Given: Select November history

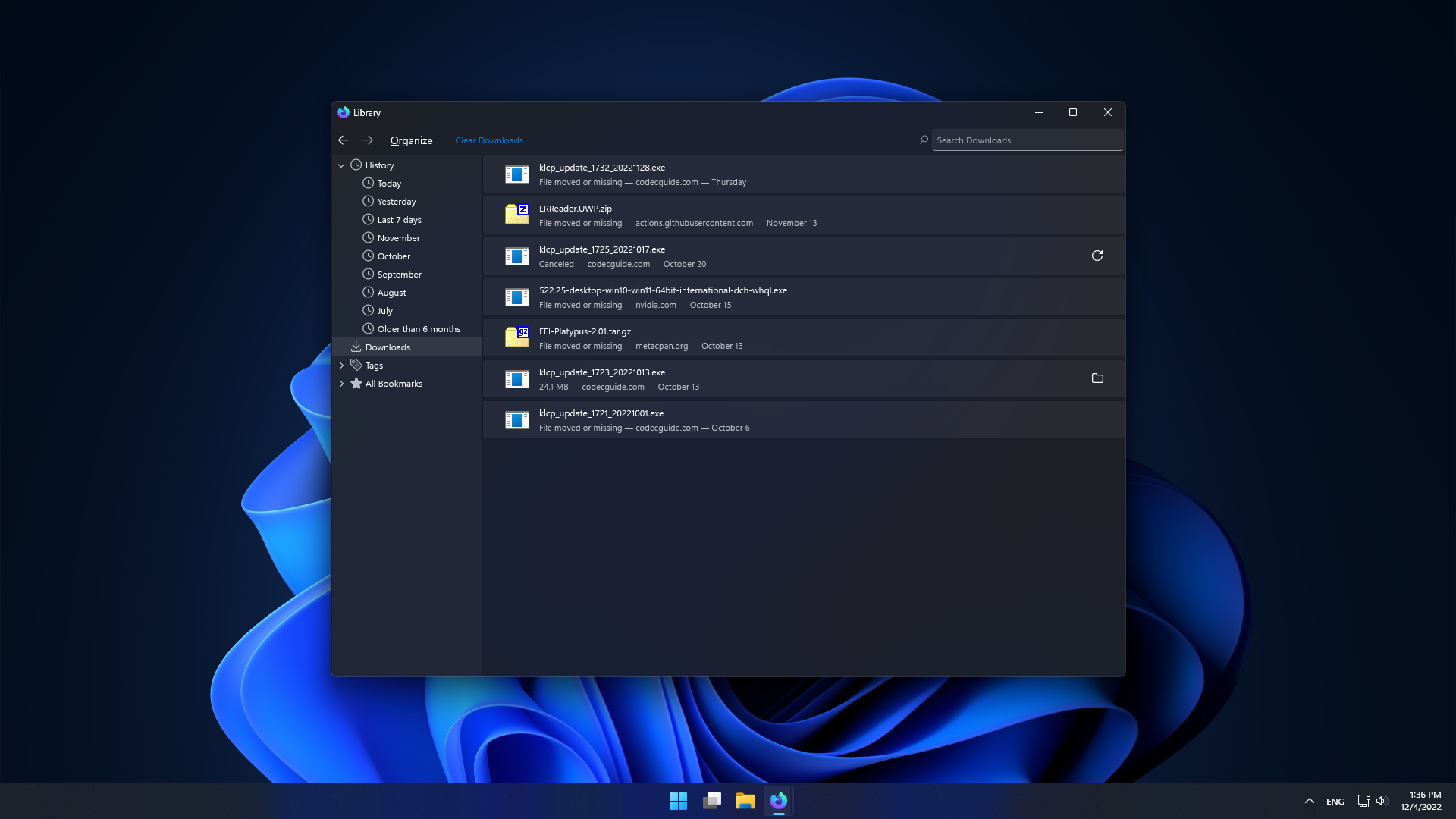Looking at the screenshot, I should click(x=407, y=238).
